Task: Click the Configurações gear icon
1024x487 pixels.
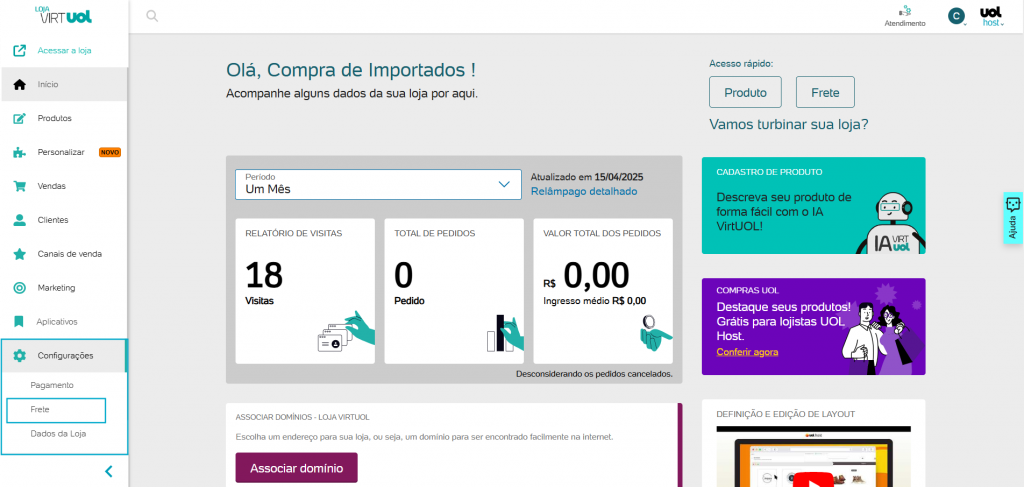Action: tap(20, 356)
